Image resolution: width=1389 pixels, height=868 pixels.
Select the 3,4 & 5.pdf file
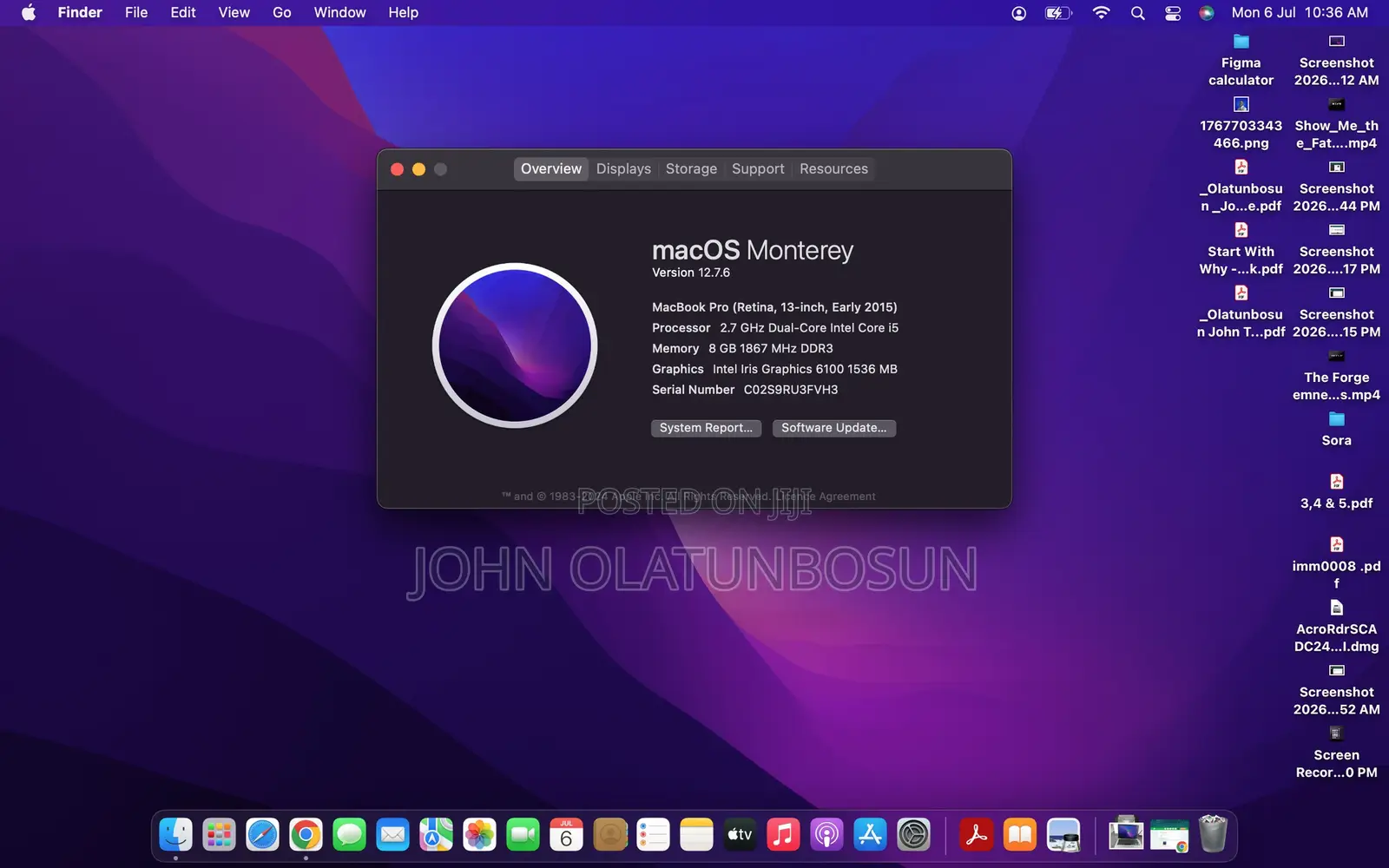[1336, 491]
